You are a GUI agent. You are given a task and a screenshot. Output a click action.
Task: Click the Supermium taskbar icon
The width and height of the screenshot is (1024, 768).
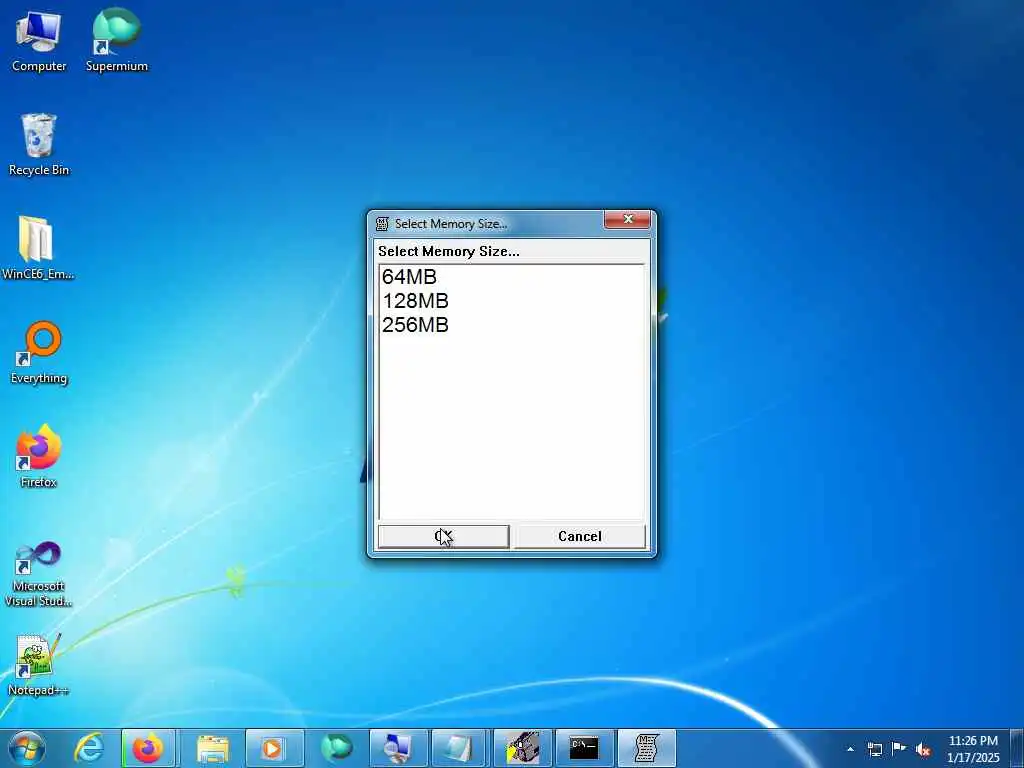pos(336,748)
